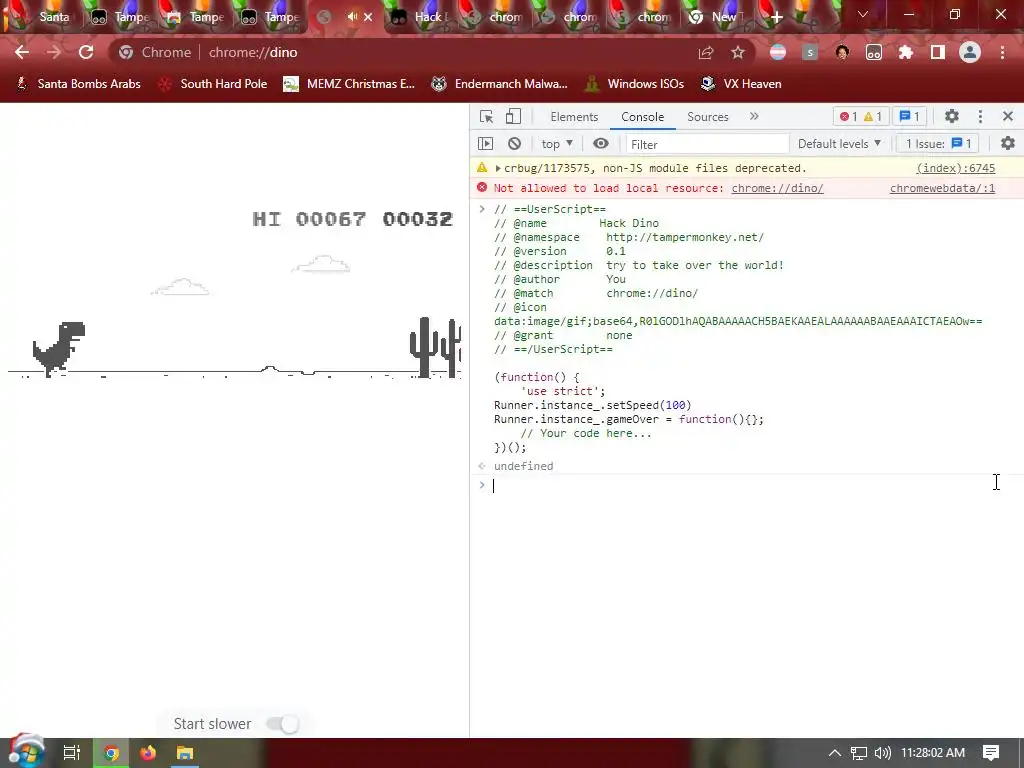Open a new tab with the plus button
This screenshot has height=768, width=1024.
tap(776, 17)
